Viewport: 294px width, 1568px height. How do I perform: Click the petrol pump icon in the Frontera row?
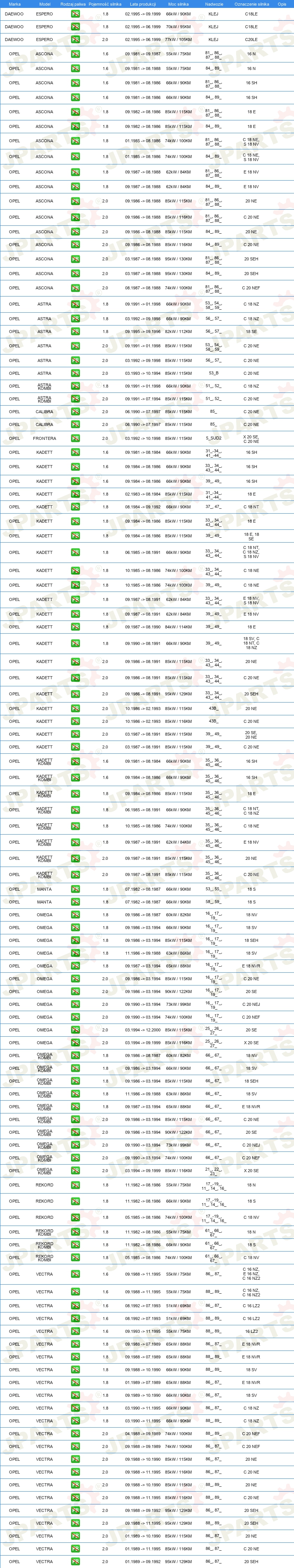(x=75, y=438)
